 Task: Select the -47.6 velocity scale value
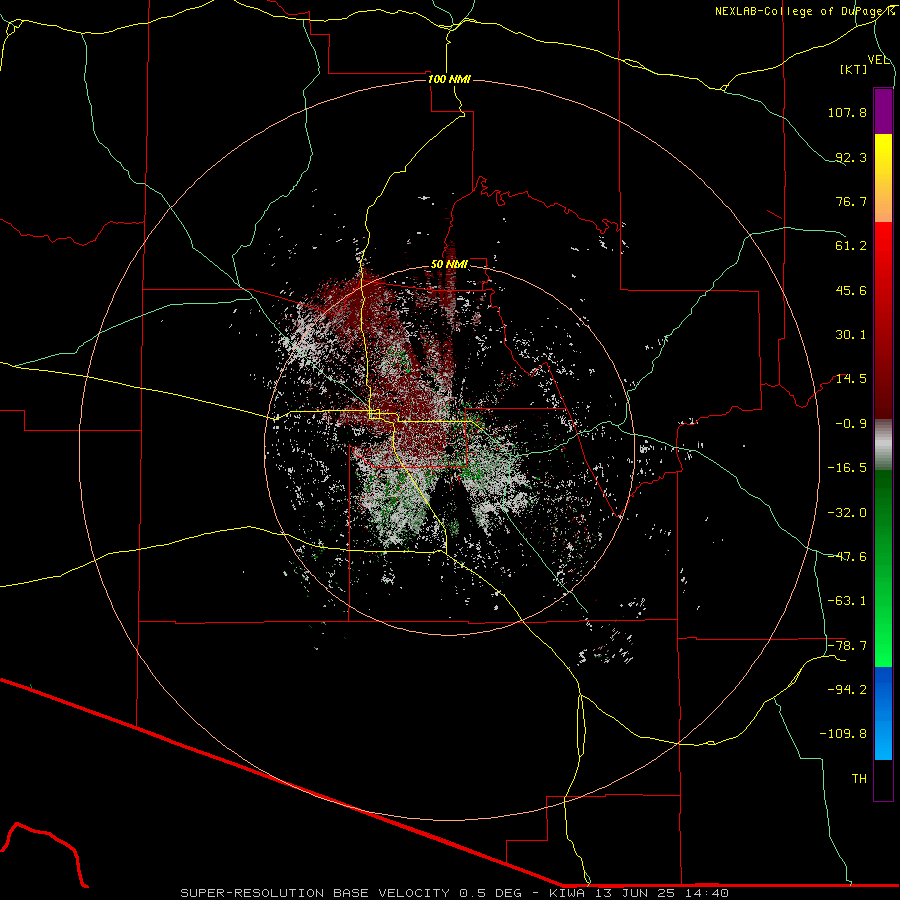(847, 557)
